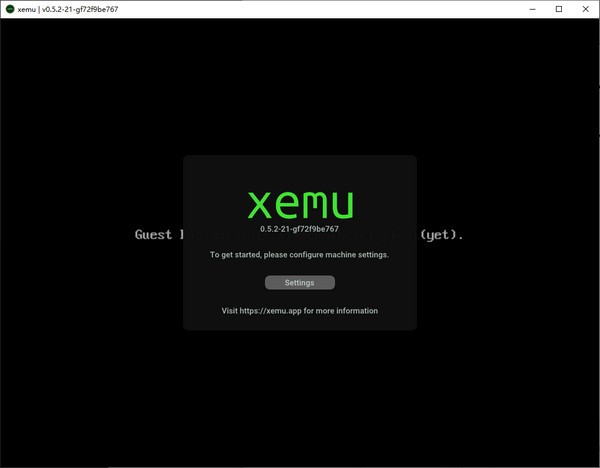Maximize the xemu window

[559, 9]
